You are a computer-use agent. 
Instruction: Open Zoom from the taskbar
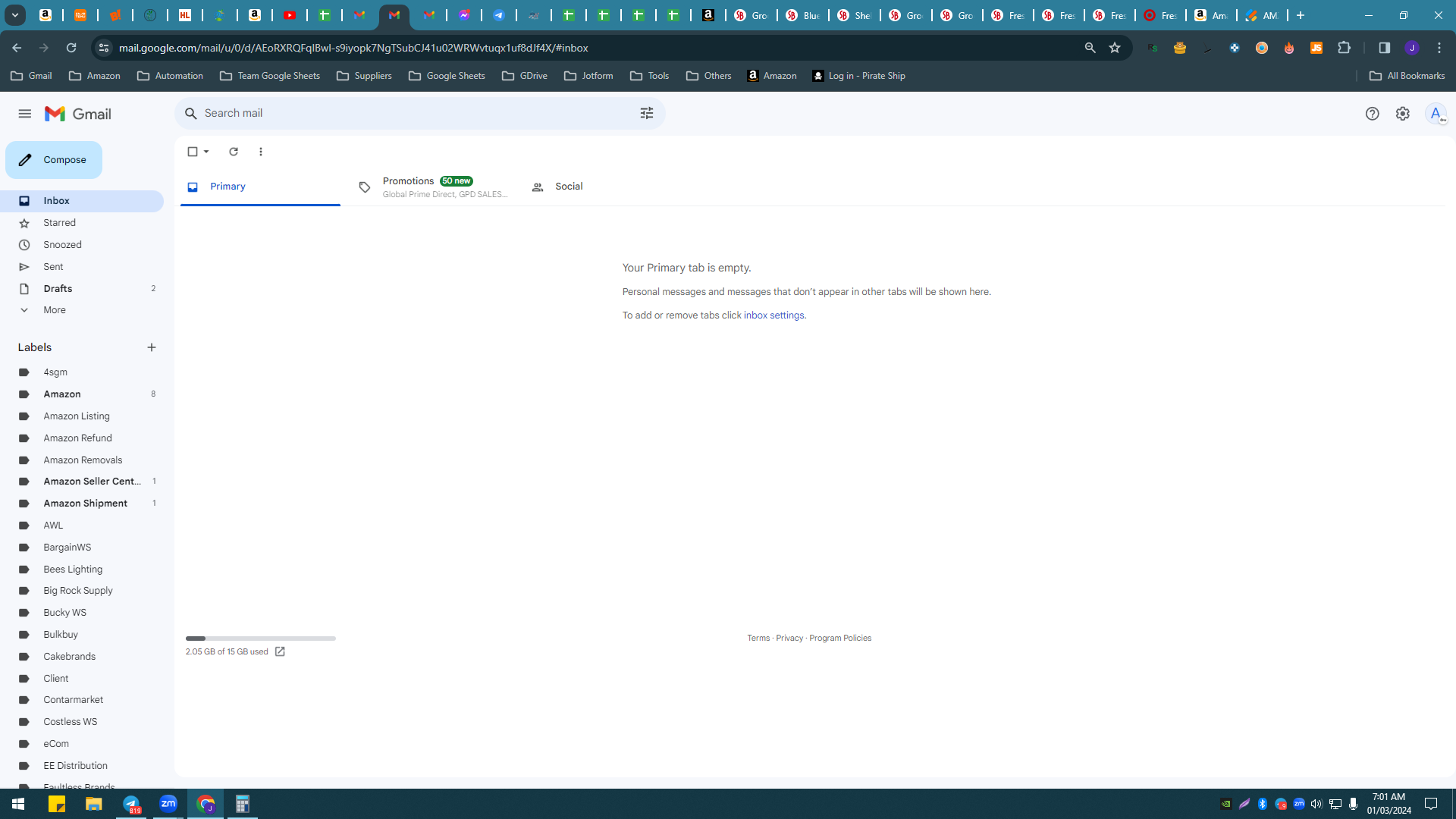pyautogui.click(x=168, y=804)
